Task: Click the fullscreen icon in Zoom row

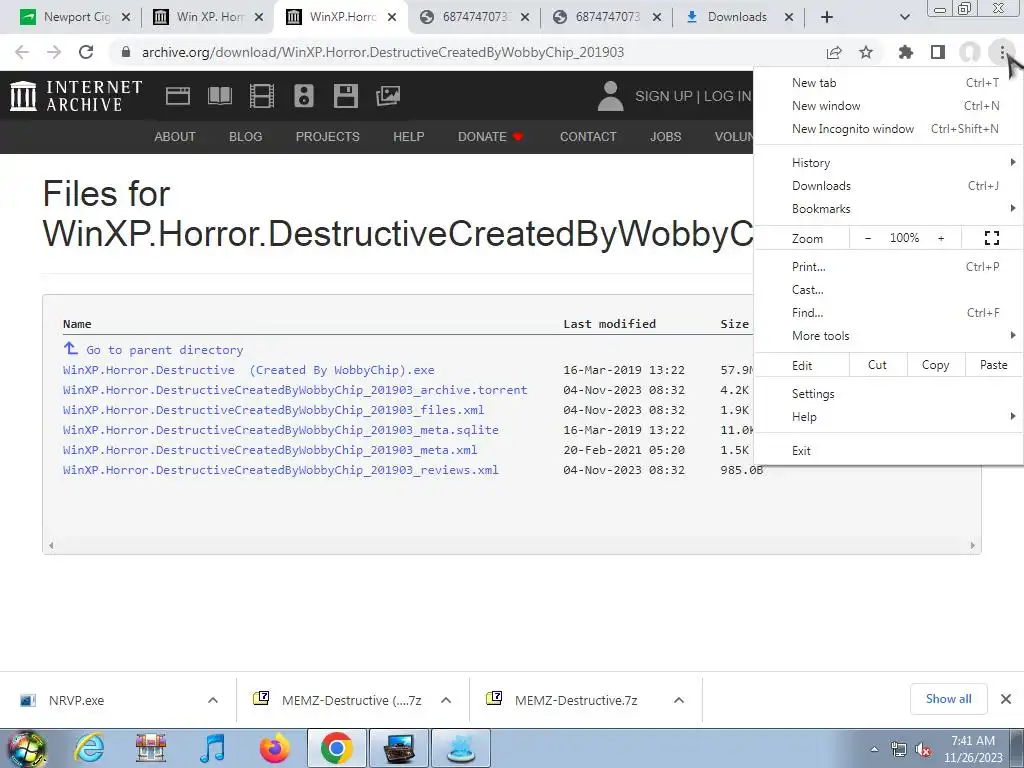Action: point(991,238)
